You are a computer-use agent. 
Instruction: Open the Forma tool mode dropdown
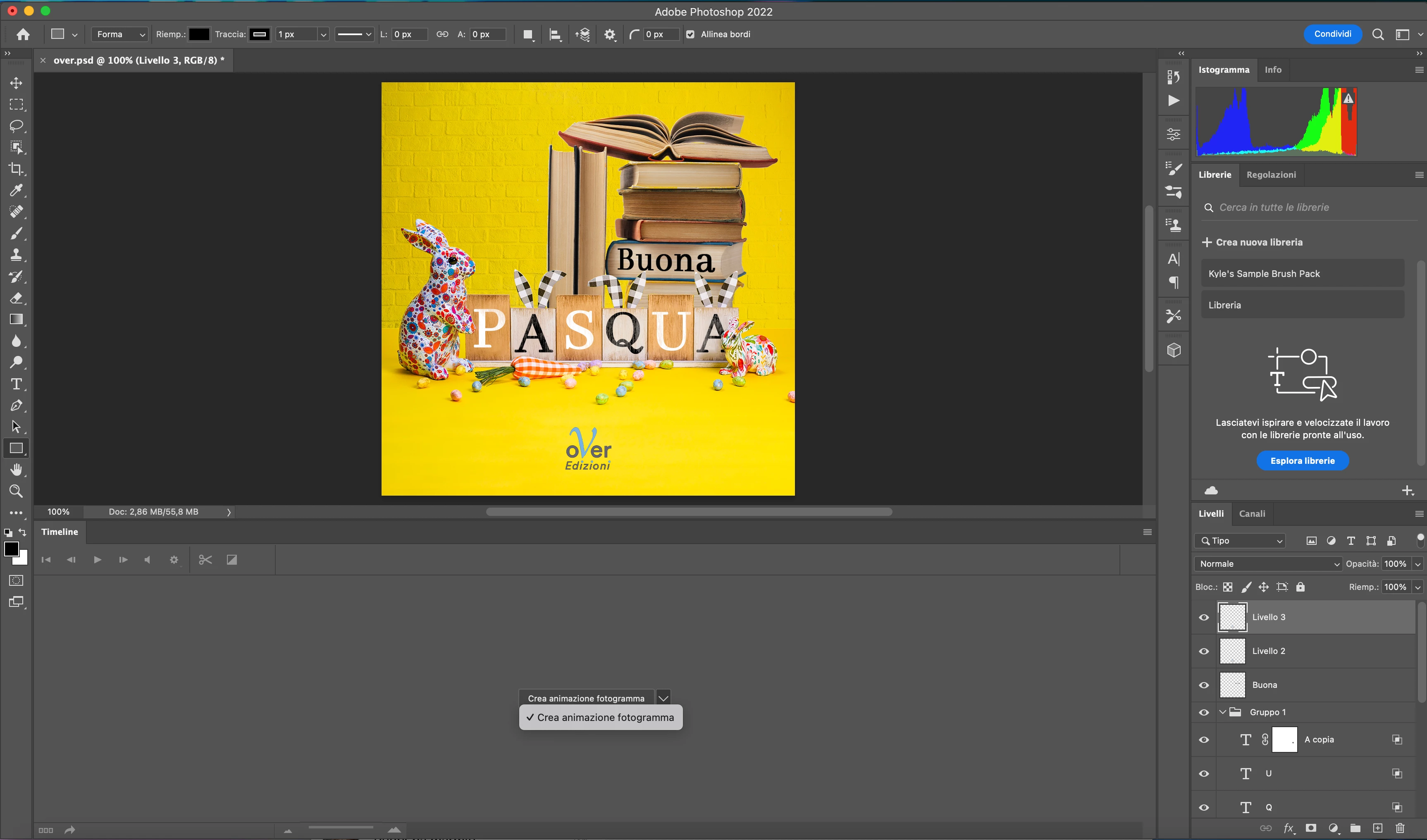[x=120, y=35]
